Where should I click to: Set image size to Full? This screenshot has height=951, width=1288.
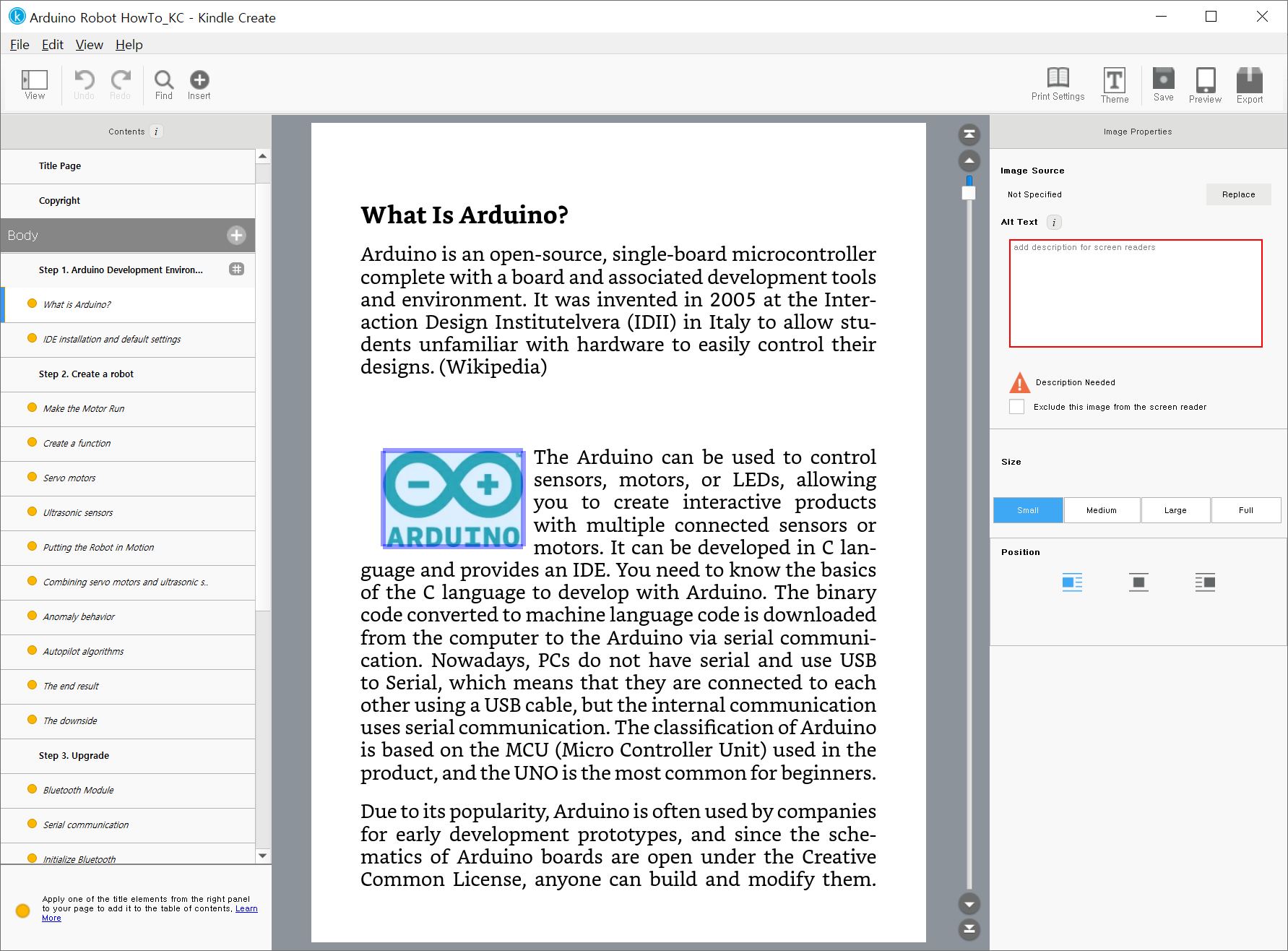pyautogui.click(x=1246, y=510)
